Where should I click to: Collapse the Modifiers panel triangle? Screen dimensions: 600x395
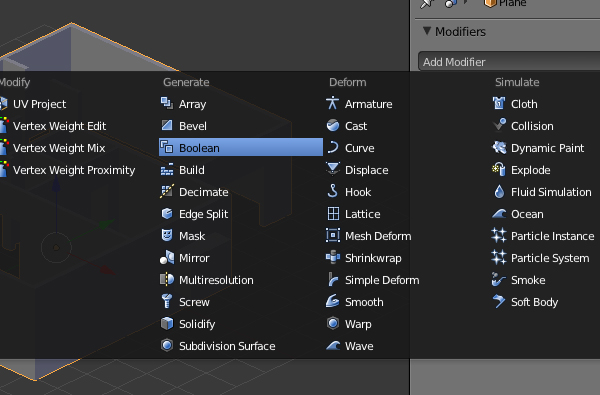click(427, 31)
